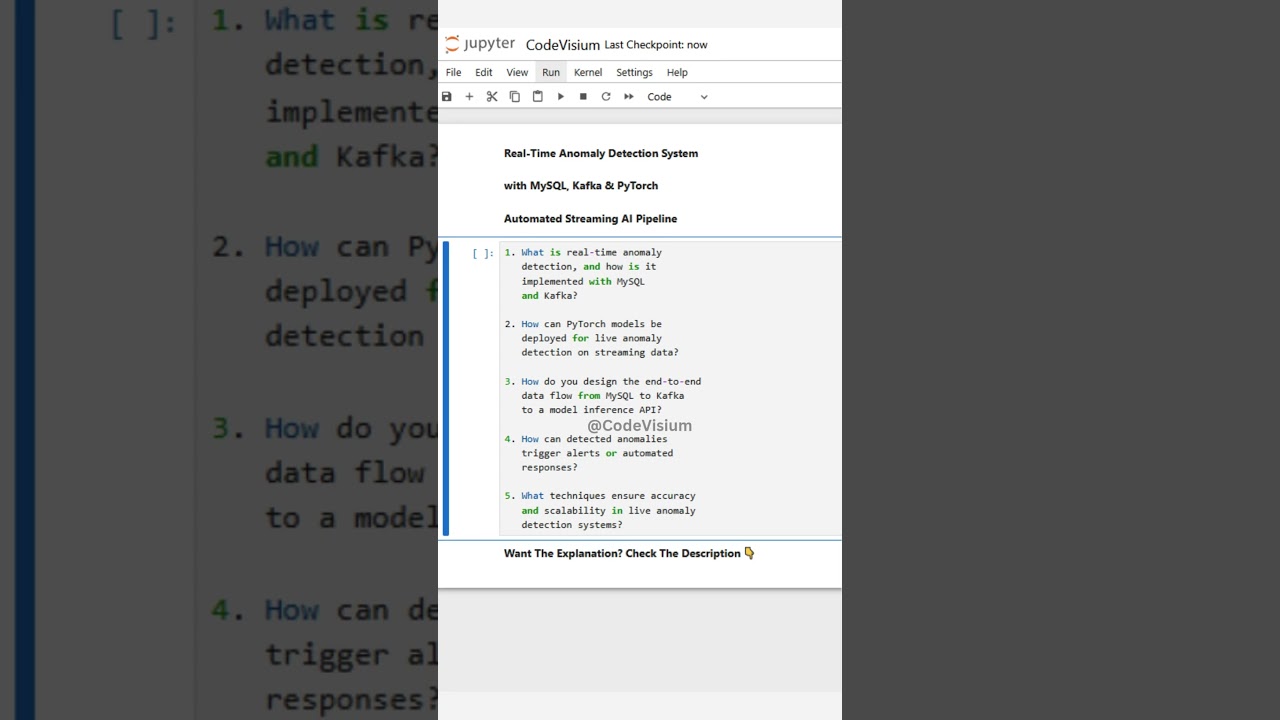Click the empty cell execution prompt [ ]:
This screenshot has width=1280, height=720.
click(x=483, y=253)
